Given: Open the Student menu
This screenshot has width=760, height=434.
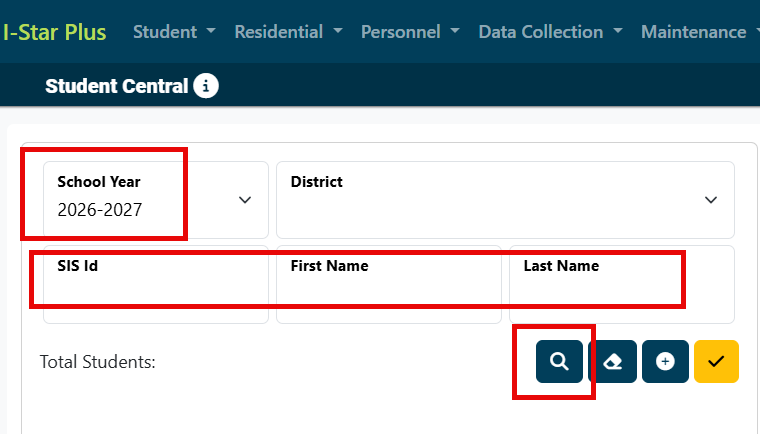Looking at the screenshot, I should 174,32.
